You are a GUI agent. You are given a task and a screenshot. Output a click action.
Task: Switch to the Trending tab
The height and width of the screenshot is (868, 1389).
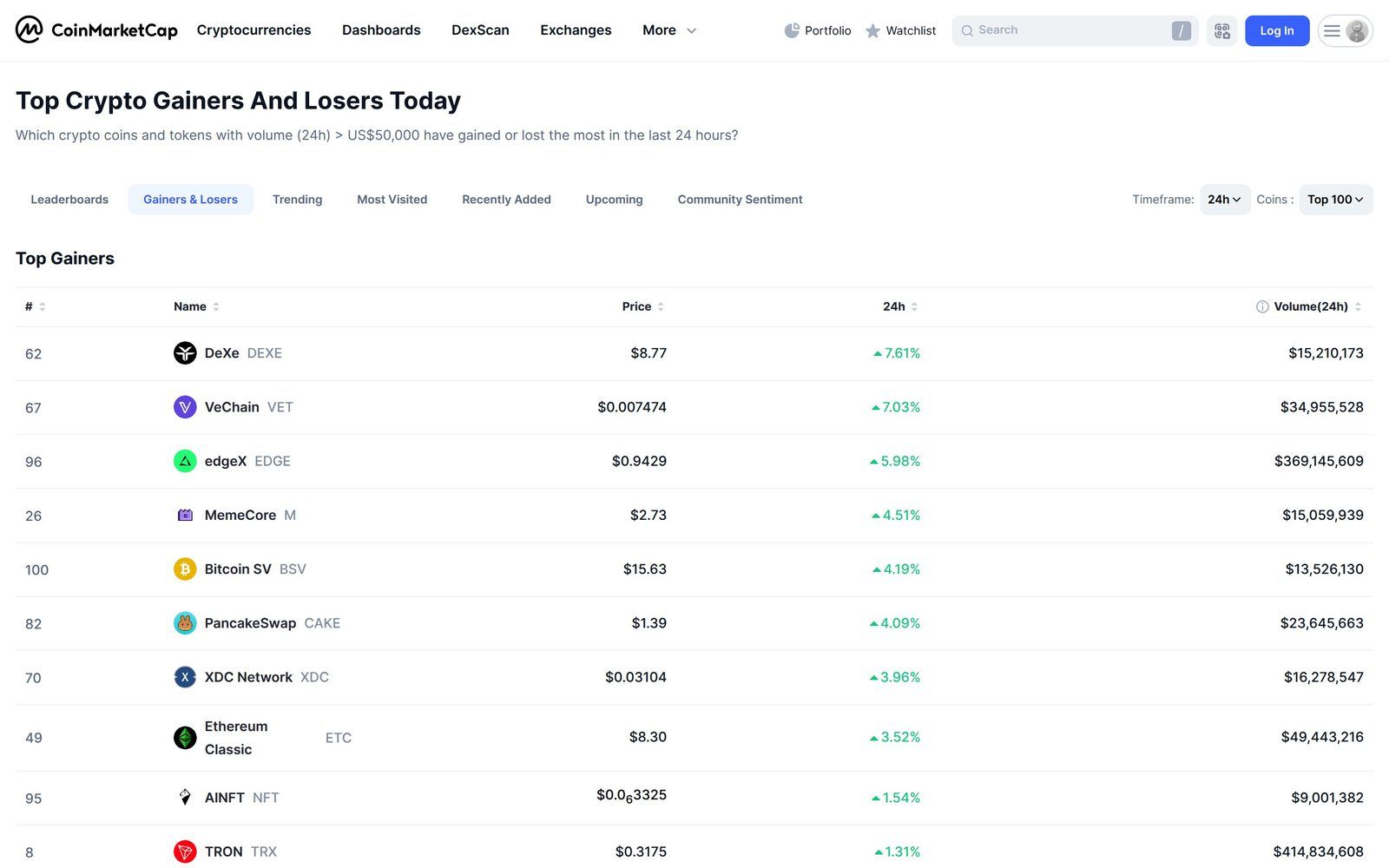tap(297, 199)
